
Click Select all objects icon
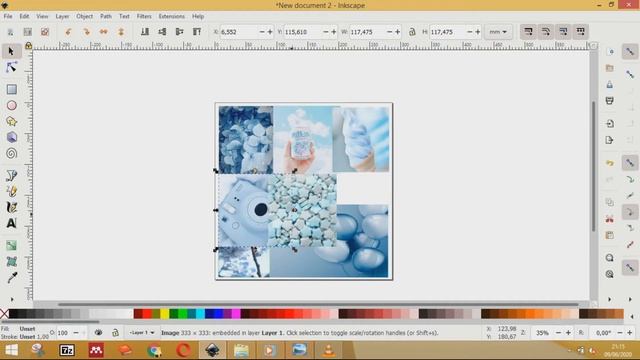[x=10, y=31]
